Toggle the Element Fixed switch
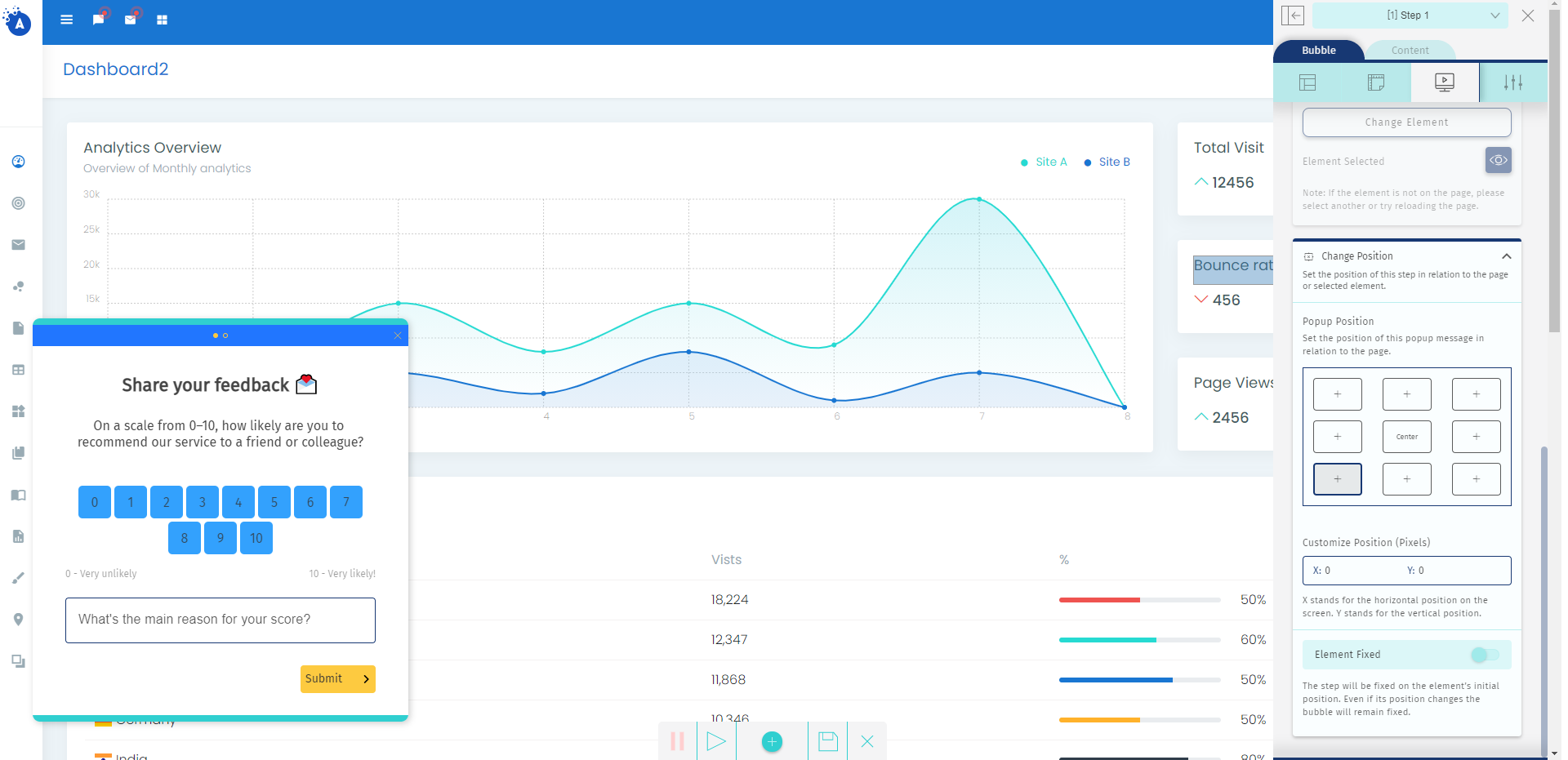The image size is (1568, 760). point(1485,655)
